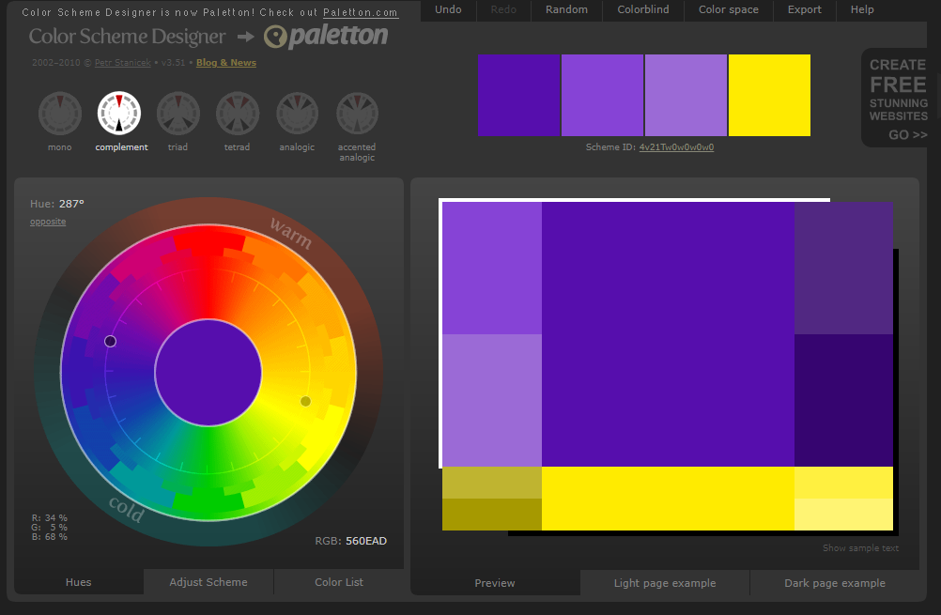Pick the analogic scheme icon
The image size is (941, 615).
(x=297, y=114)
